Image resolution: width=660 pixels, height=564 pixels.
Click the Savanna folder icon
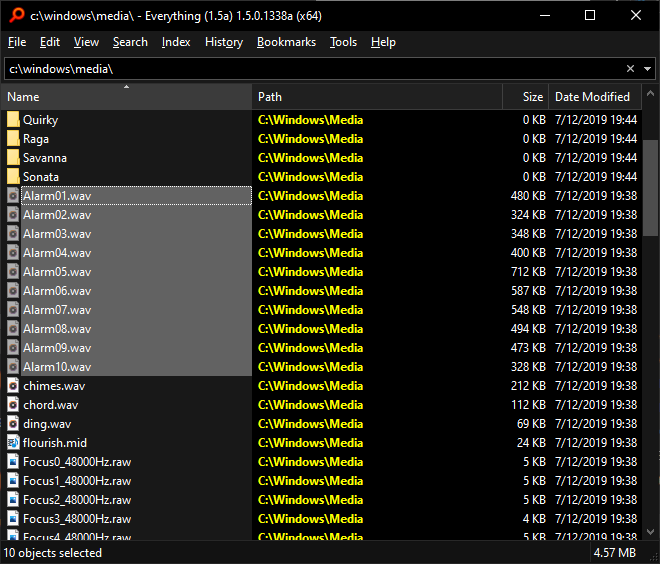(13, 157)
